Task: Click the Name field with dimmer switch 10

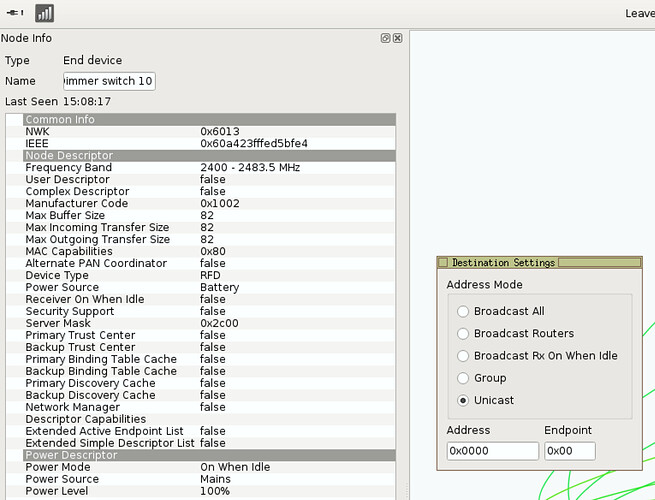Action: click(109, 81)
